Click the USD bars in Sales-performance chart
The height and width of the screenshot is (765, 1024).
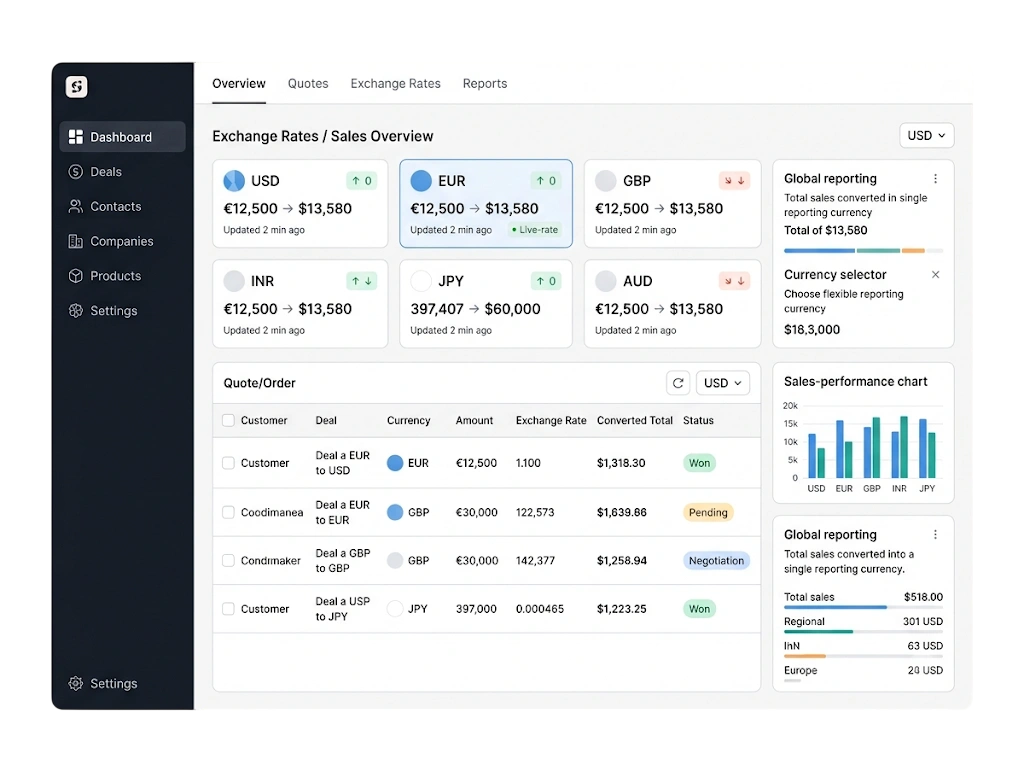point(816,455)
